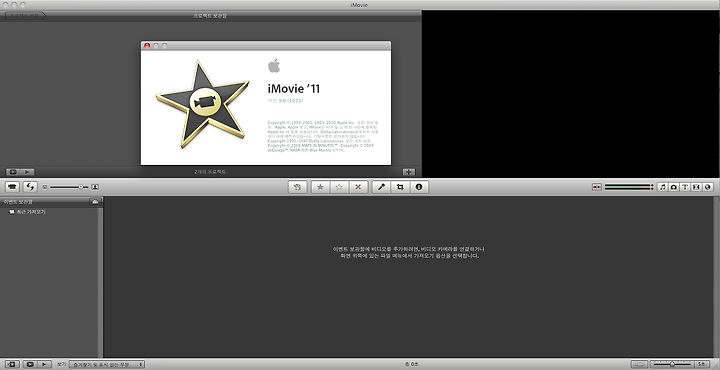
Task: Open the Voiceover microphone tool
Action: click(x=381, y=187)
